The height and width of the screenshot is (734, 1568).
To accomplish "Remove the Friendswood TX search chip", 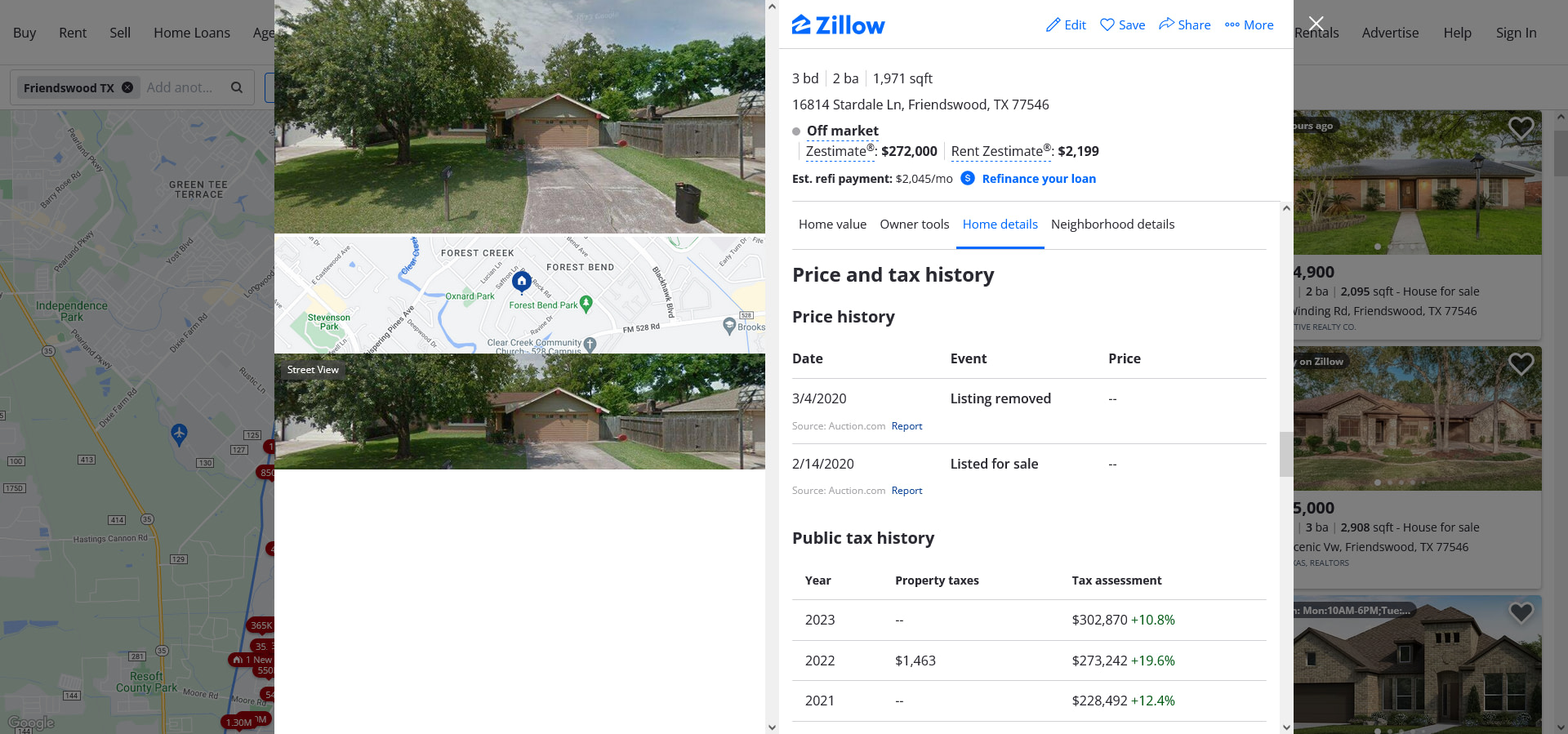I will click(x=127, y=87).
